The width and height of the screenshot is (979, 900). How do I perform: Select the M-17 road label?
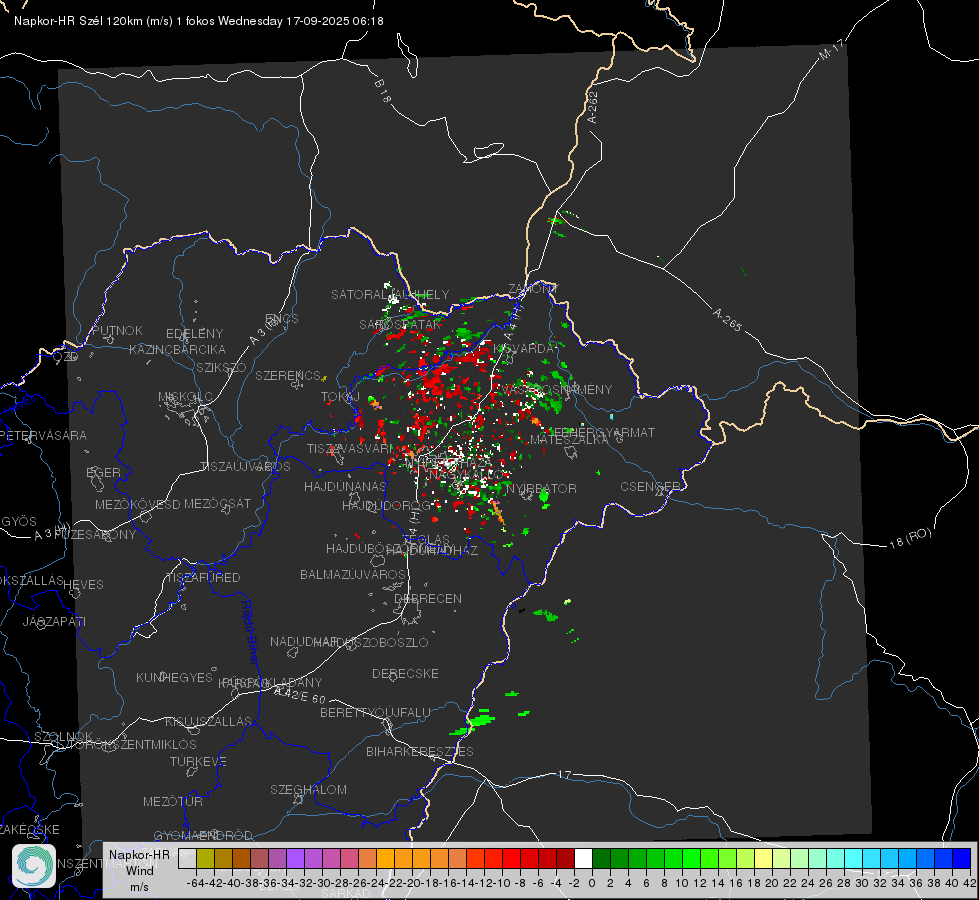(x=832, y=49)
